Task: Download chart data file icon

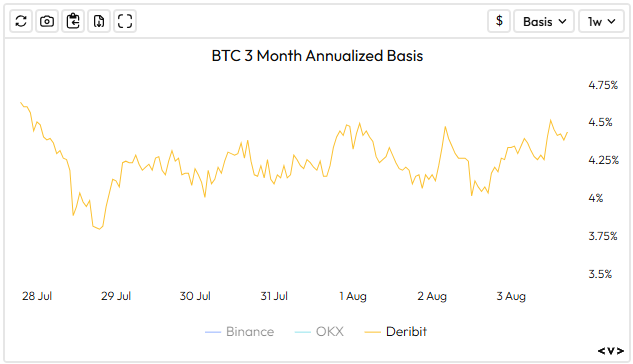Action: (99, 21)
